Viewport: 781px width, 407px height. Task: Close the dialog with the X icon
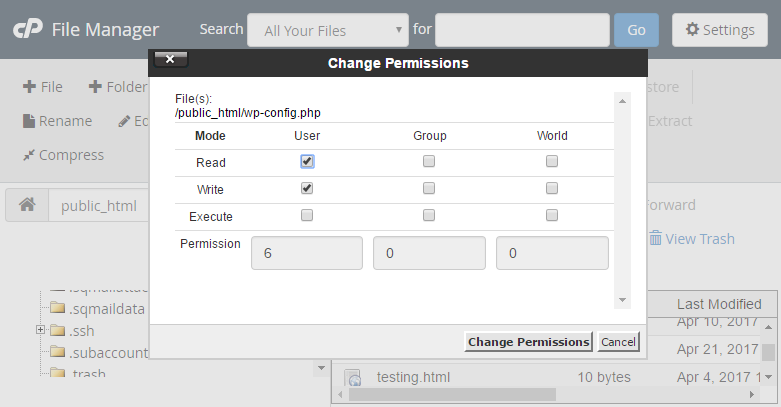(x=169, y=59)
